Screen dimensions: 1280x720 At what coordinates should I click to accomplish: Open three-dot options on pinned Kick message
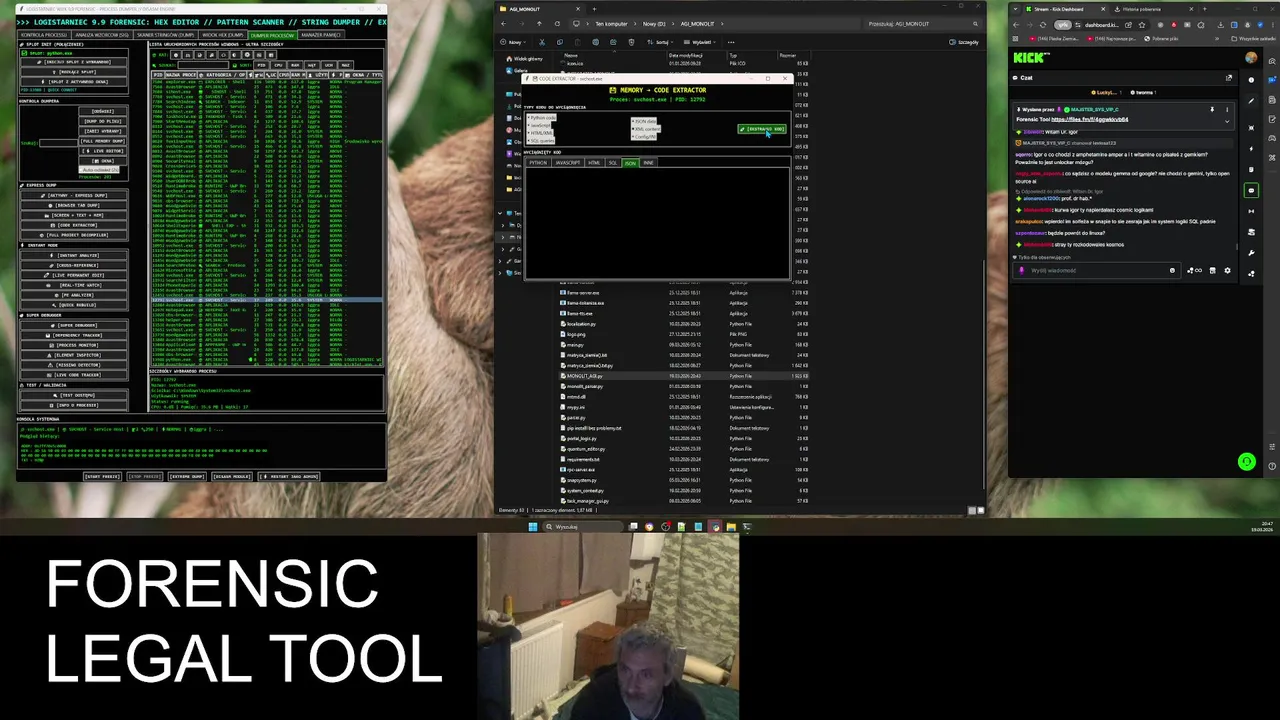[1227, 110]
